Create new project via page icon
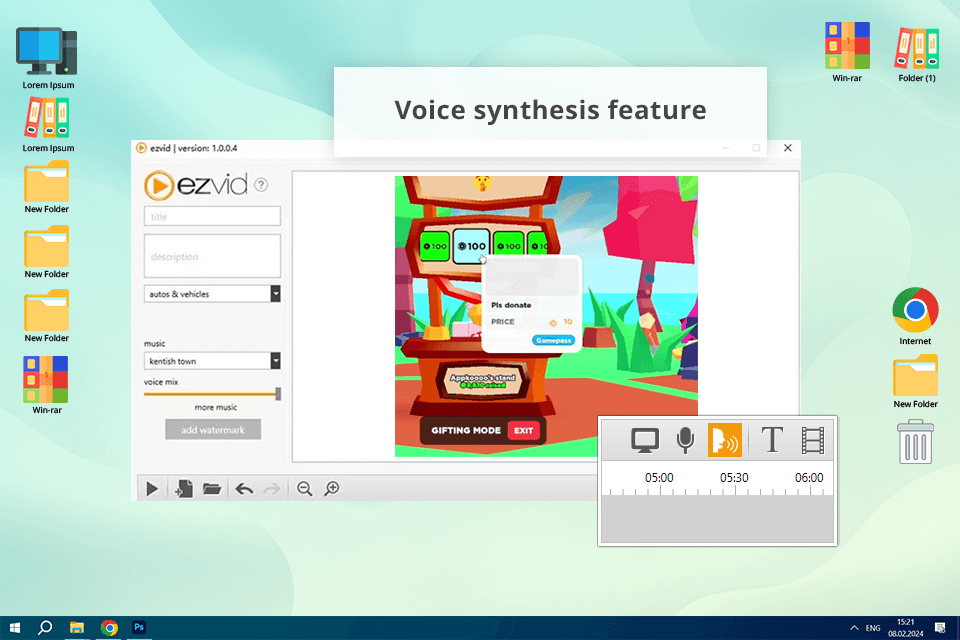 tap(184, 488)
